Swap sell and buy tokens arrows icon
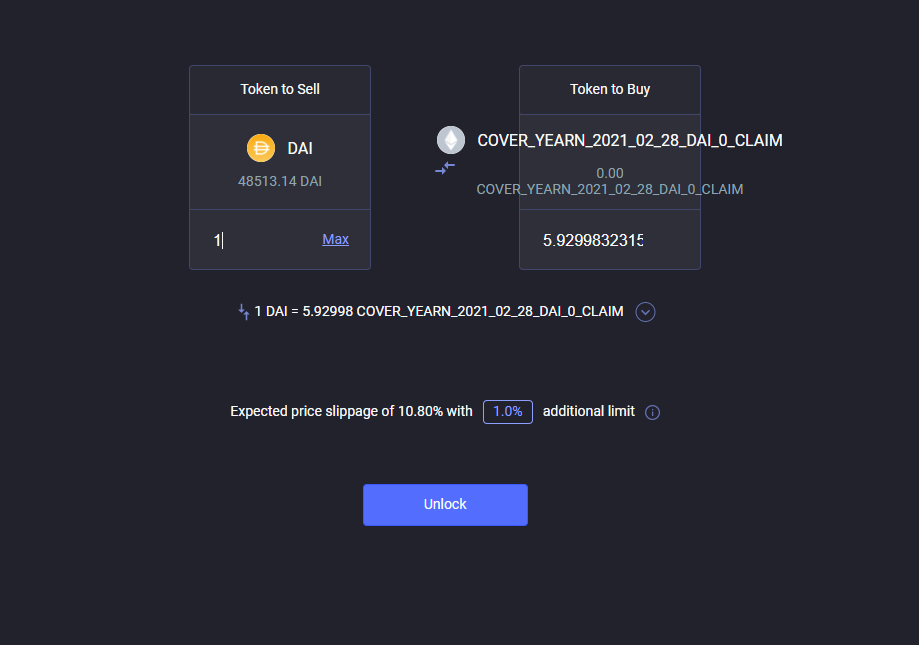The width and height of the screenshot is (919, 645). point(445,168)
